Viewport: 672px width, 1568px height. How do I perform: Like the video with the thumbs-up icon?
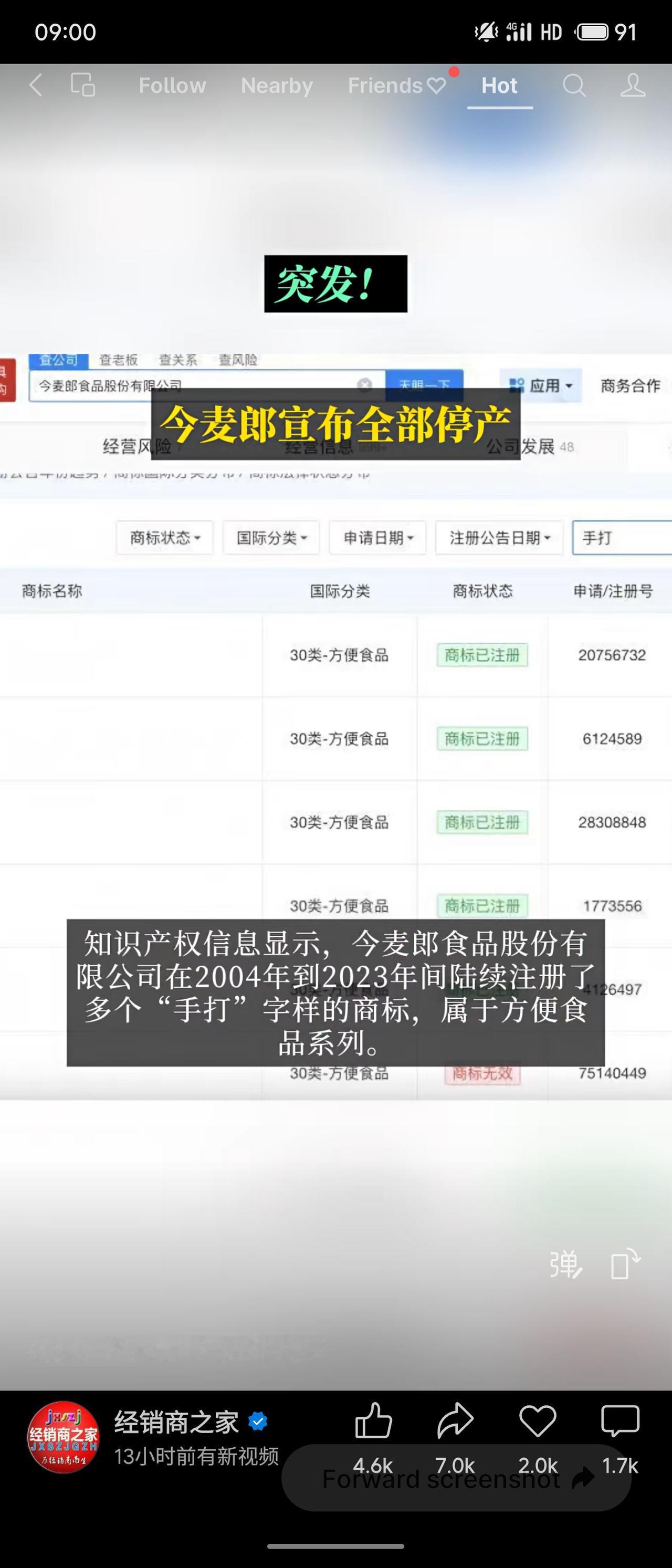coord(373,1420)
